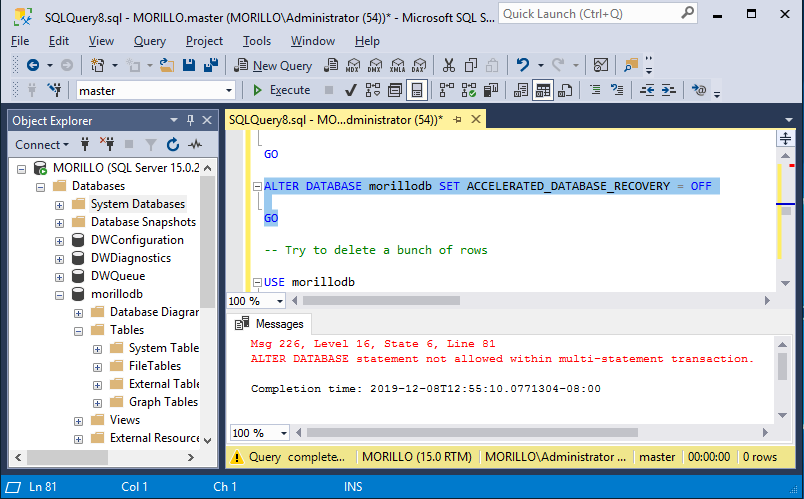The width and height of the screenshot is (804, 499).
Task: Click the Find in Files icon
Action: pyautogui.click(x=631, y=65)
